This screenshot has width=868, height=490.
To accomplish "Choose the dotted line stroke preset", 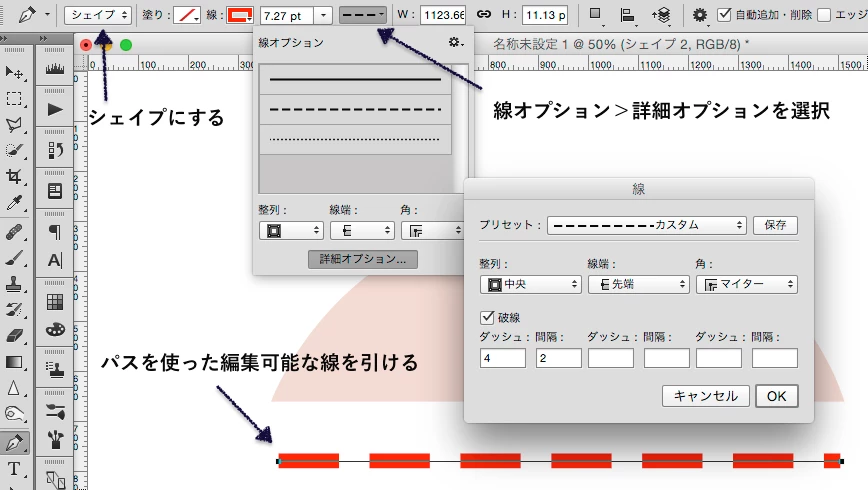I will coord(355,139).
